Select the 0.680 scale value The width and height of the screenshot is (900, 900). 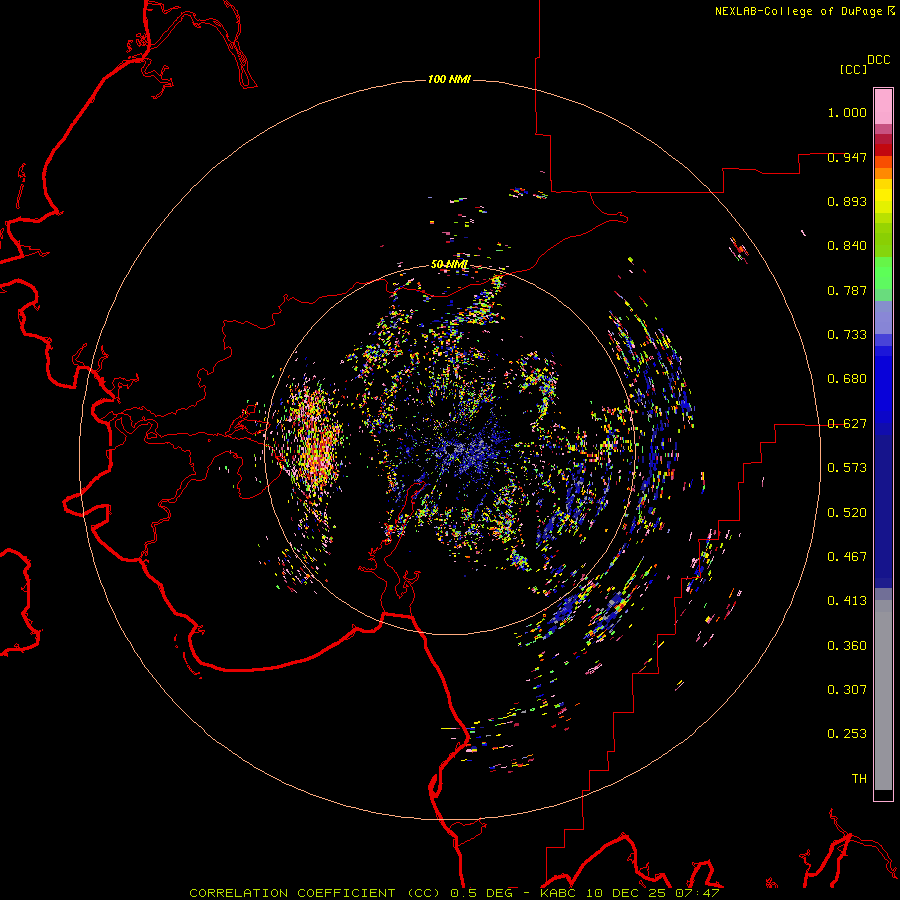click(x=847, y=379)
